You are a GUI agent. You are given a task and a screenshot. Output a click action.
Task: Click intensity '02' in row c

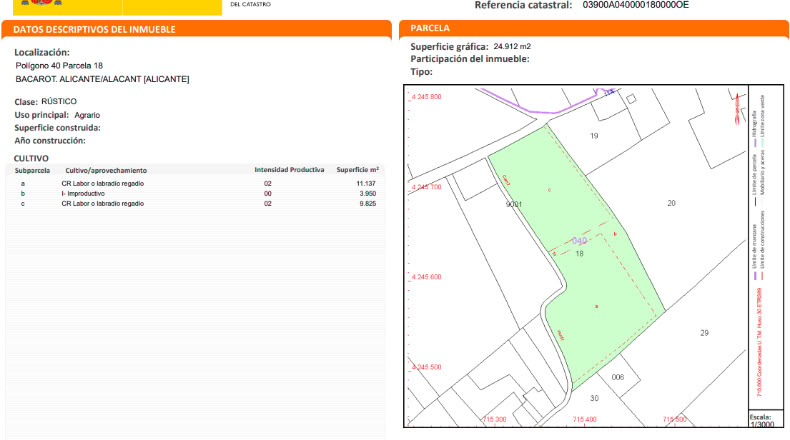tap(268, 204)
